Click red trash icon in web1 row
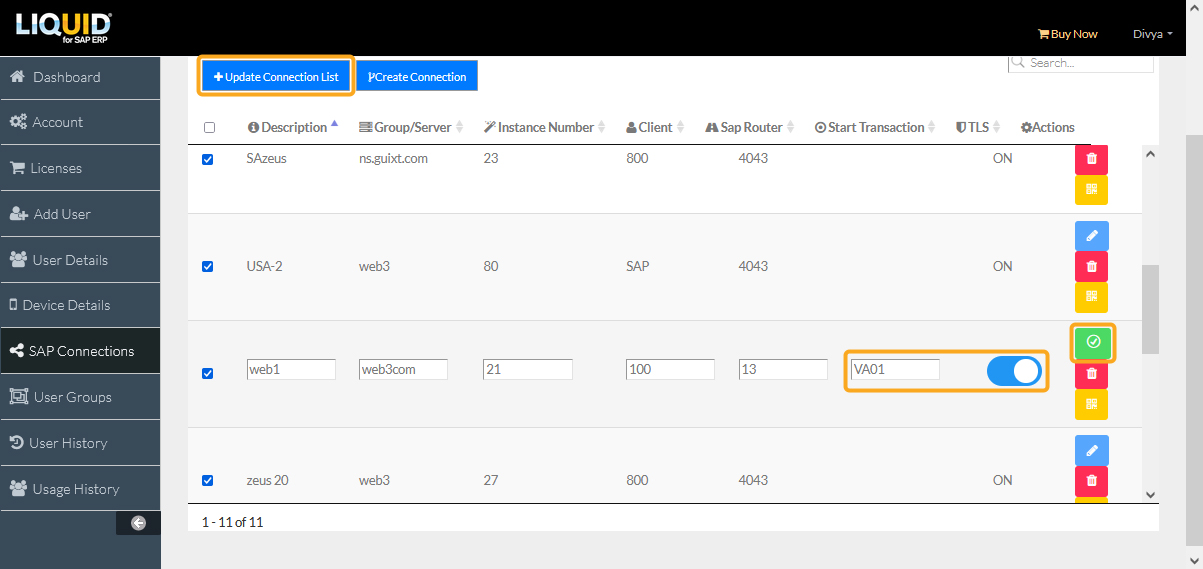1203x569 pixels. click(1091, 373)
